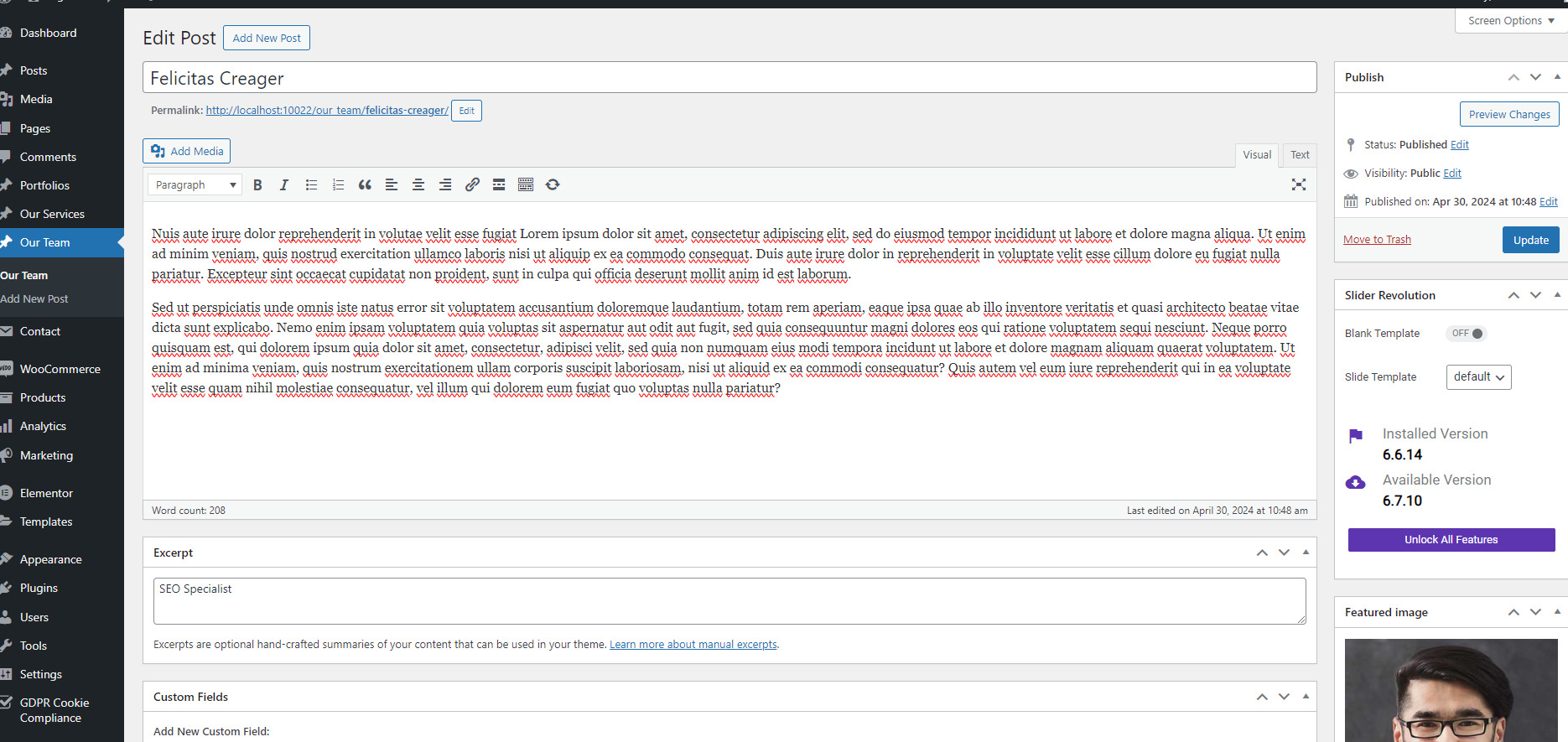Click the calendar icon beside Published on
This screenshot has width=1568, height=742.
coord(1351,201)
